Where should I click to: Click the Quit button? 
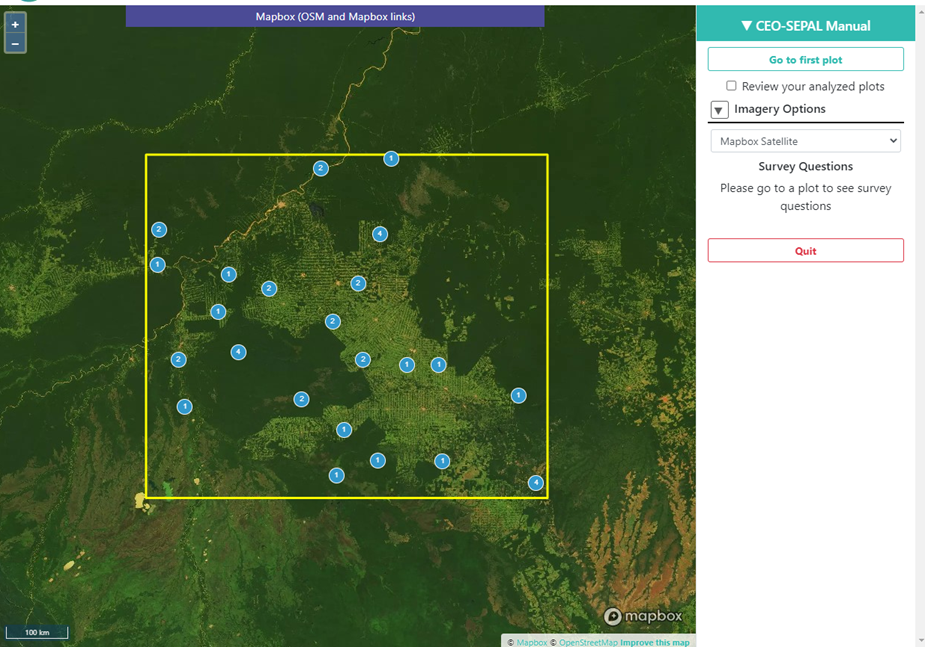(x=805, y=250)
